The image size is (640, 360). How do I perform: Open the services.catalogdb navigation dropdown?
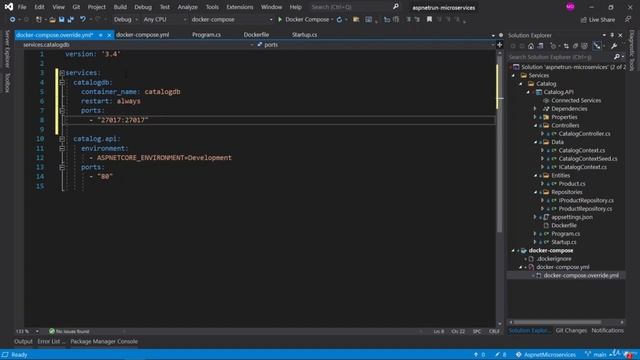pyautogui.click(x=138, y=45)
